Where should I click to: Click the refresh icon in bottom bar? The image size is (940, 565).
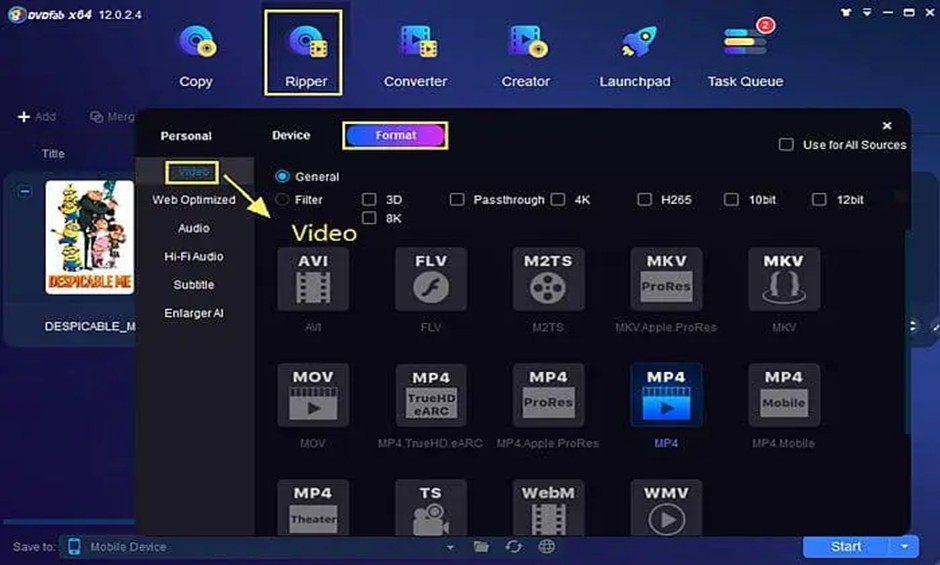[514, 546]
